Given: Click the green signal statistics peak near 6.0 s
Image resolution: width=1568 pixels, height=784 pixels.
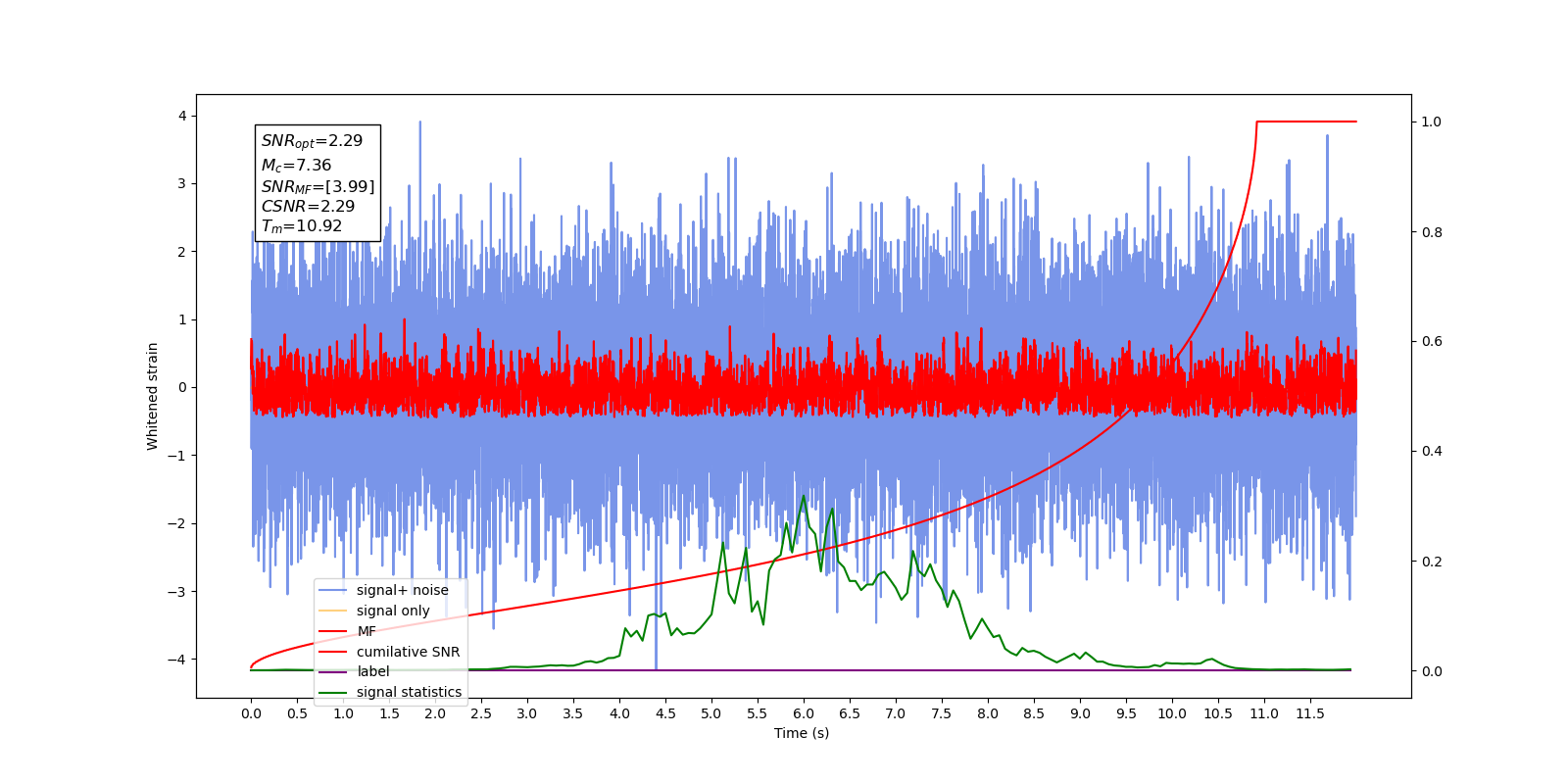Looking at the screenshot, I should (x=804, y=497).
